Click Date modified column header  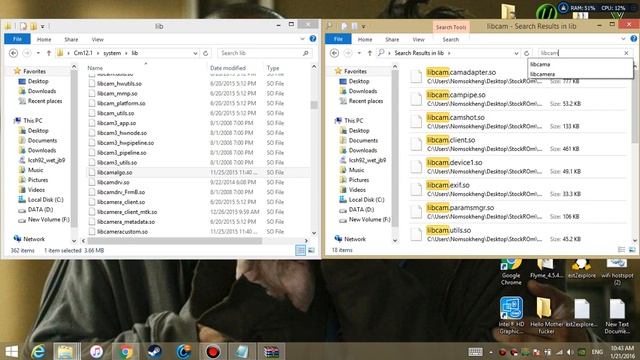pos(228,68)
